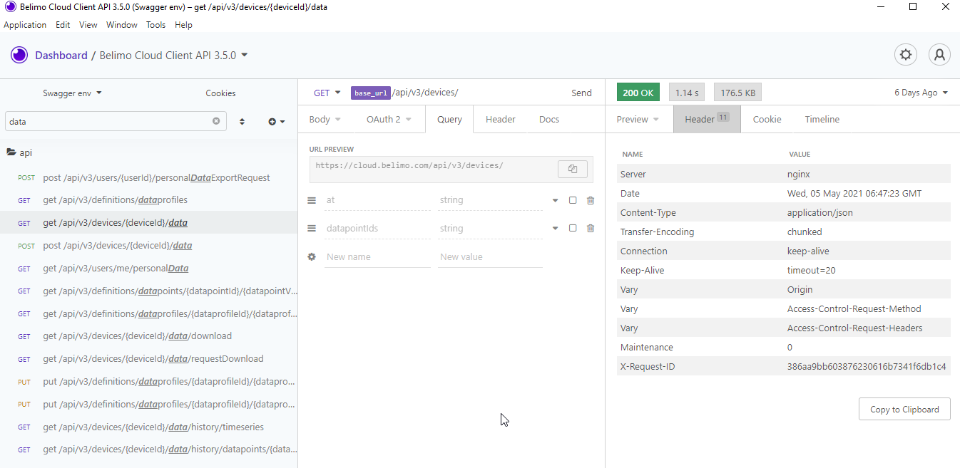Open the GET method dropdown

327,93
